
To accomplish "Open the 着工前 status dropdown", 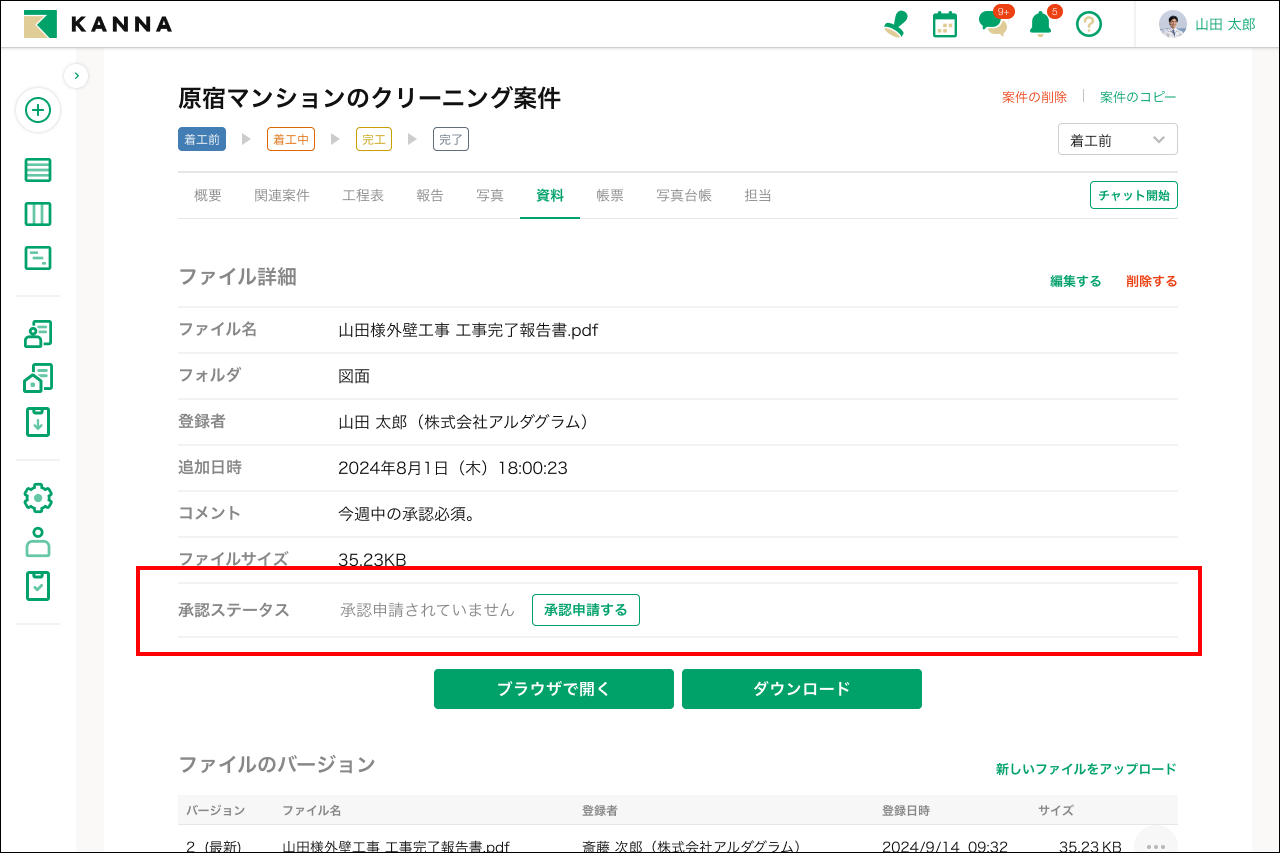I will (x=1117, y=140).
